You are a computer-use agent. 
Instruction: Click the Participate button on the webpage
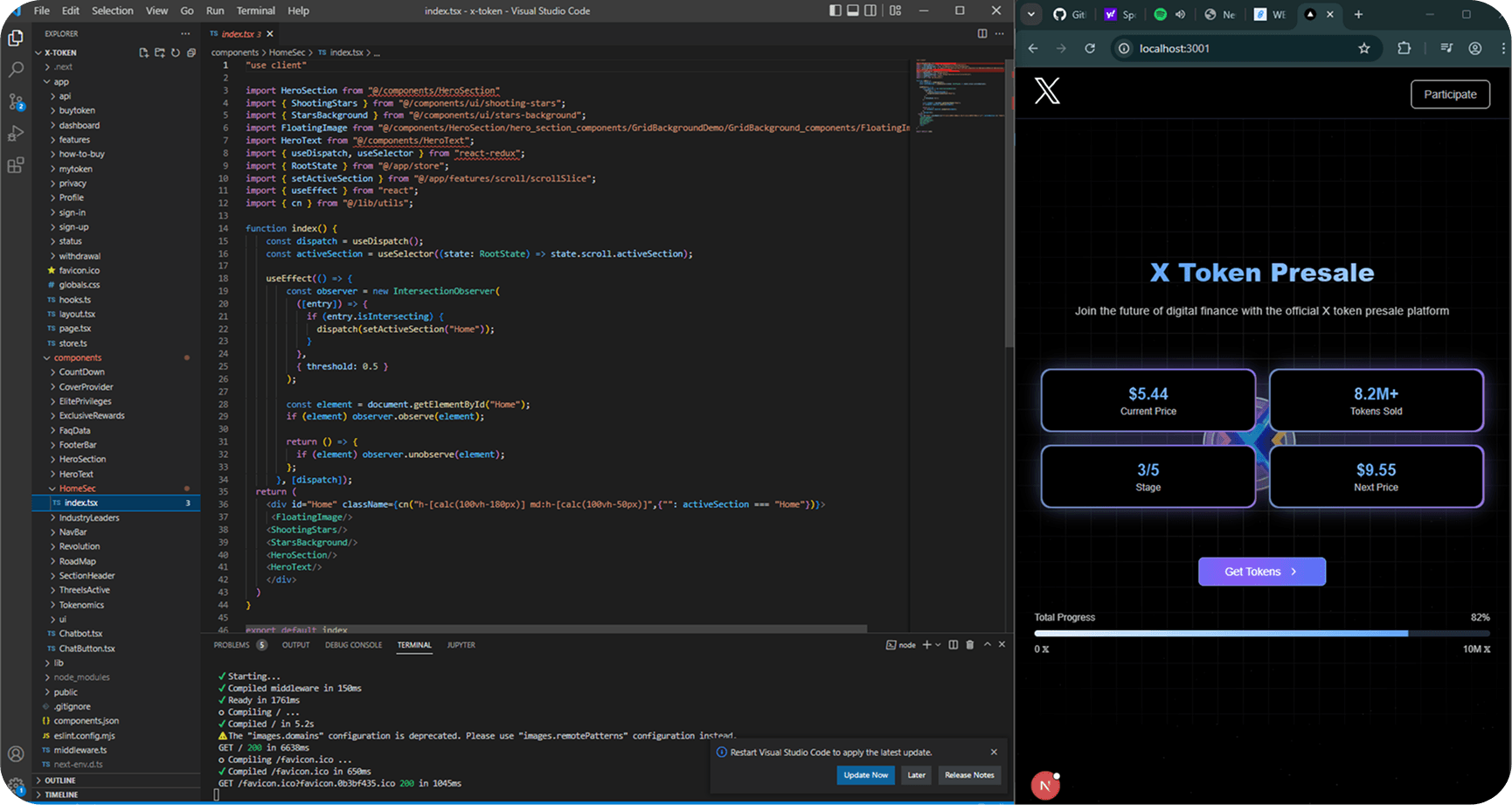(1450, 94)
